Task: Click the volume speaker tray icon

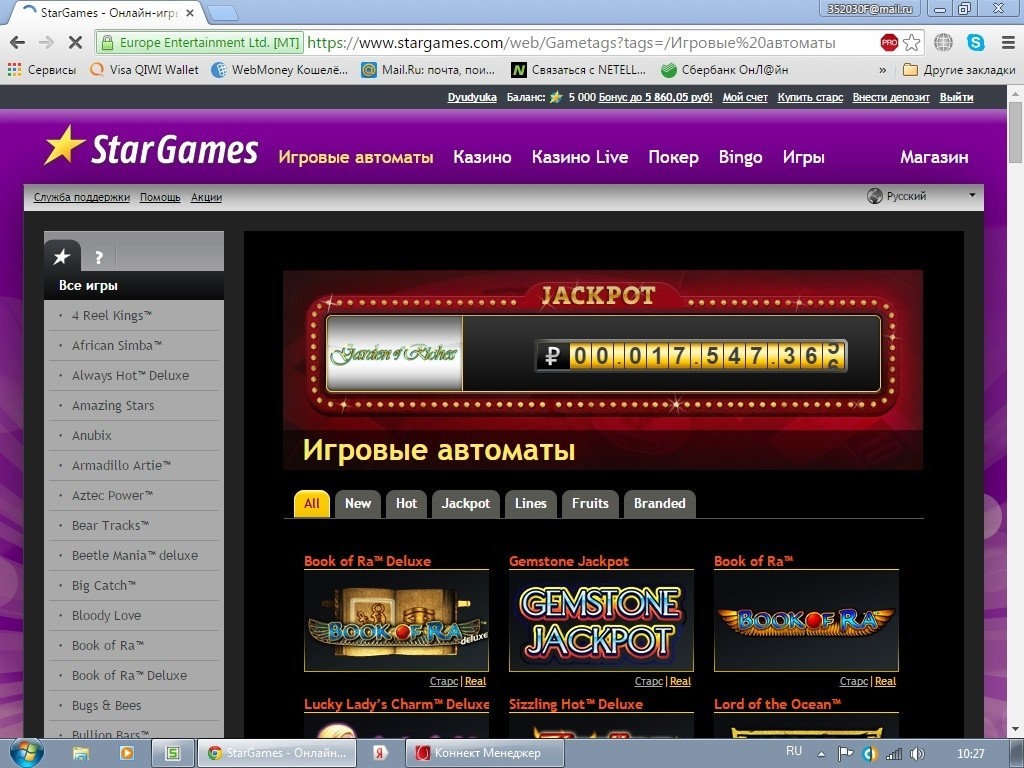Action: (918, 754)
